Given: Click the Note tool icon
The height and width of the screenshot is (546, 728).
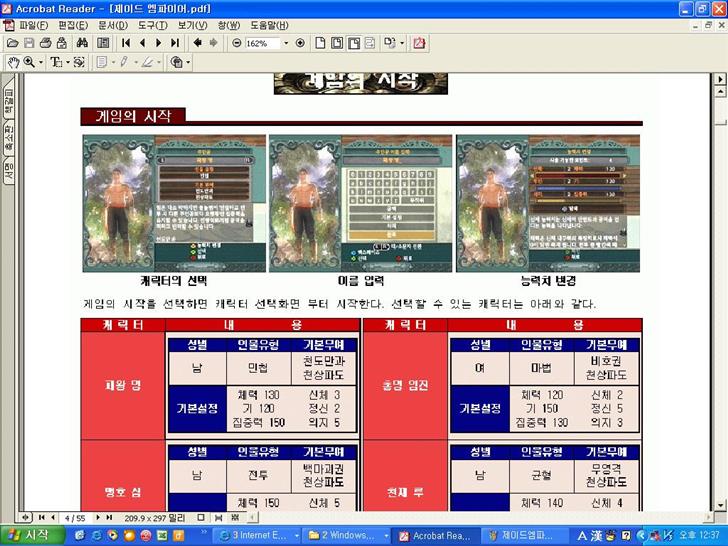Looking at the screenshot, I should (102, 62).
